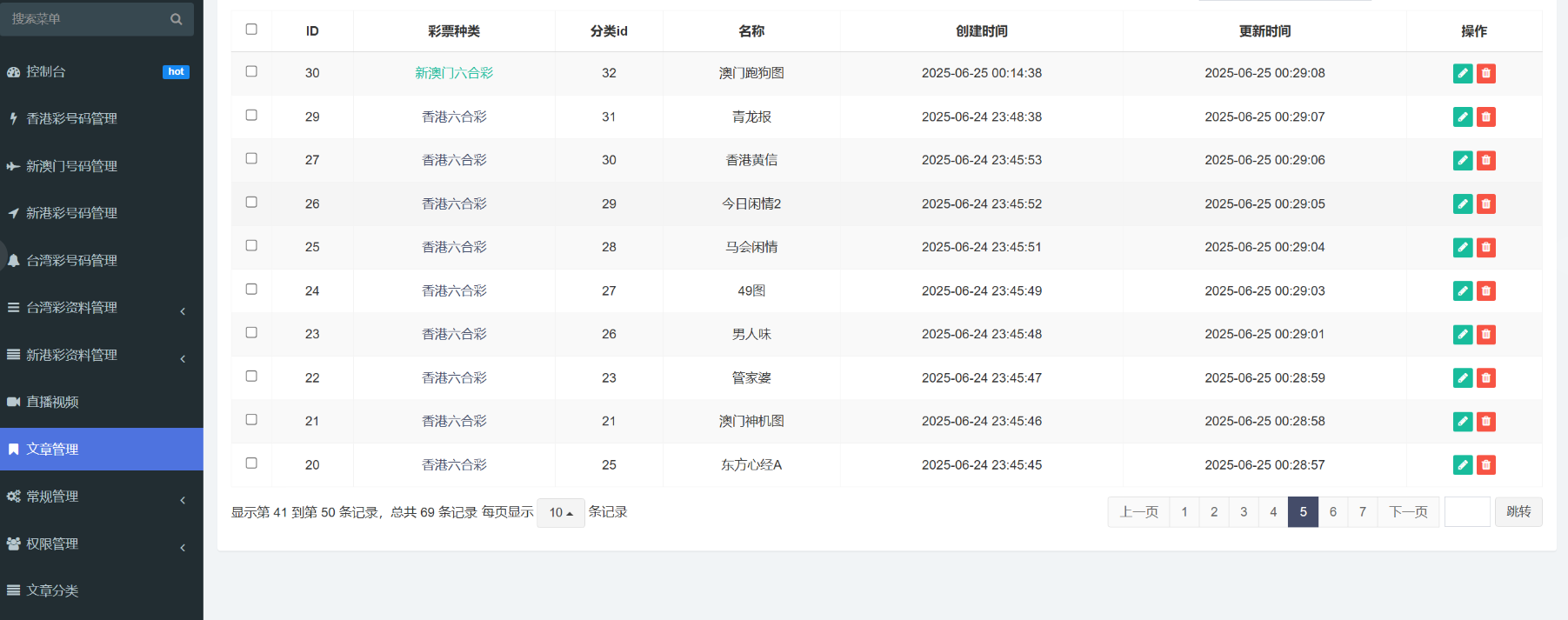
Task: Edit the 男人味 row
Action: pos(1463,334)
